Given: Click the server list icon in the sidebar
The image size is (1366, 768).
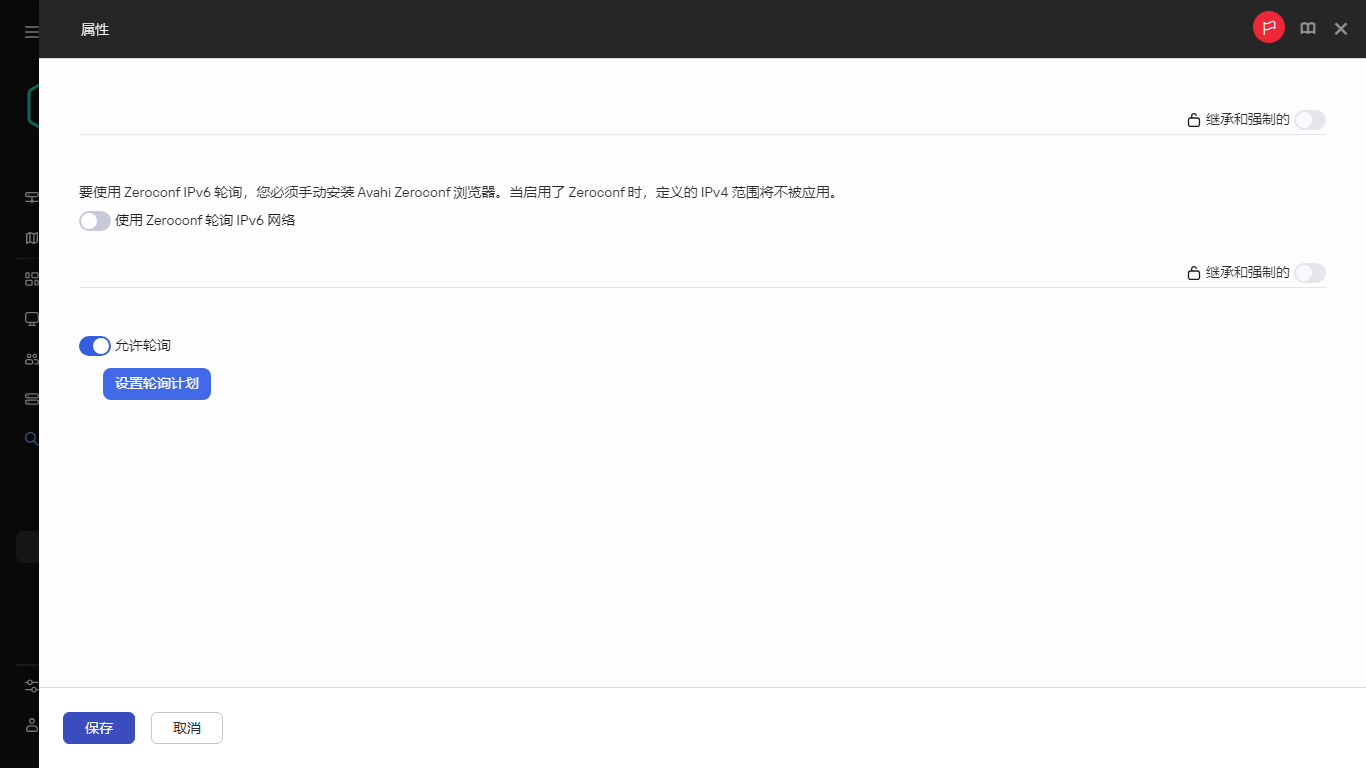Looking at the screenshot, I should [x=31, y=398].
